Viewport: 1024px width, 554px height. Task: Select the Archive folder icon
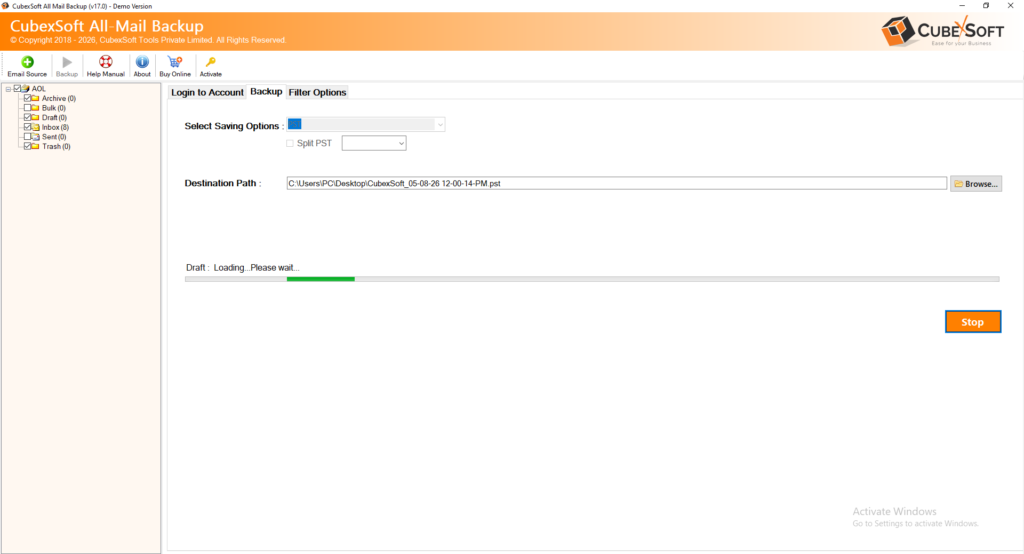coord(35,98)
